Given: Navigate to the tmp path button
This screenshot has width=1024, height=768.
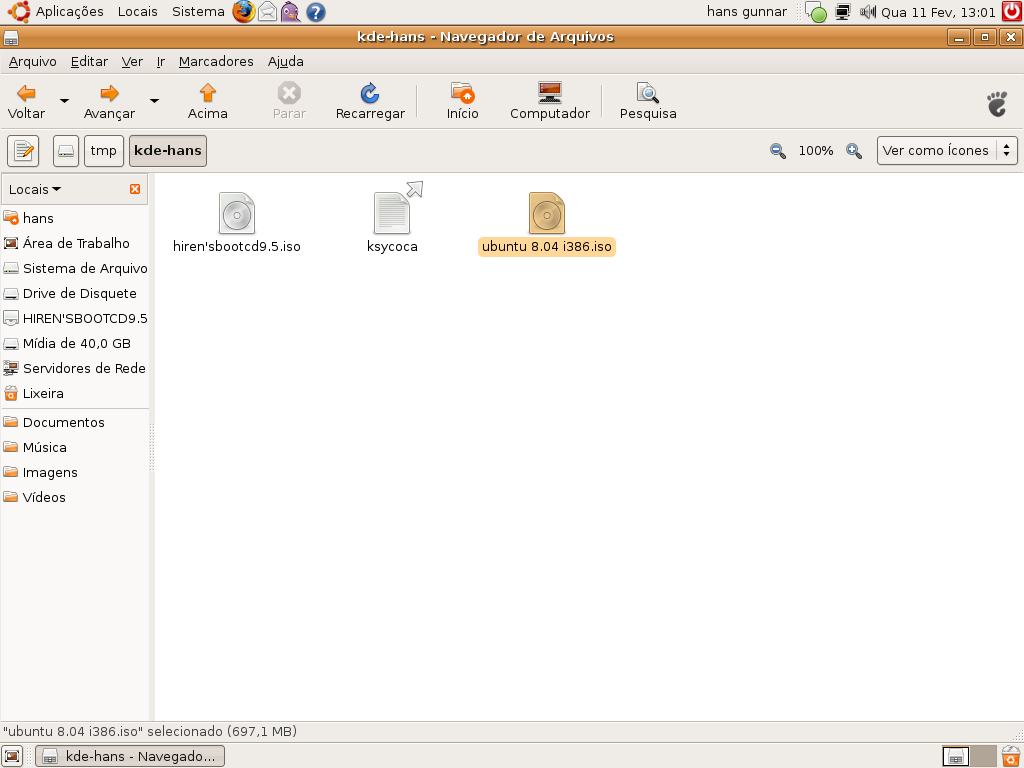Looking at the screenshot, I should pyautogui.click(x=104, y=151).
